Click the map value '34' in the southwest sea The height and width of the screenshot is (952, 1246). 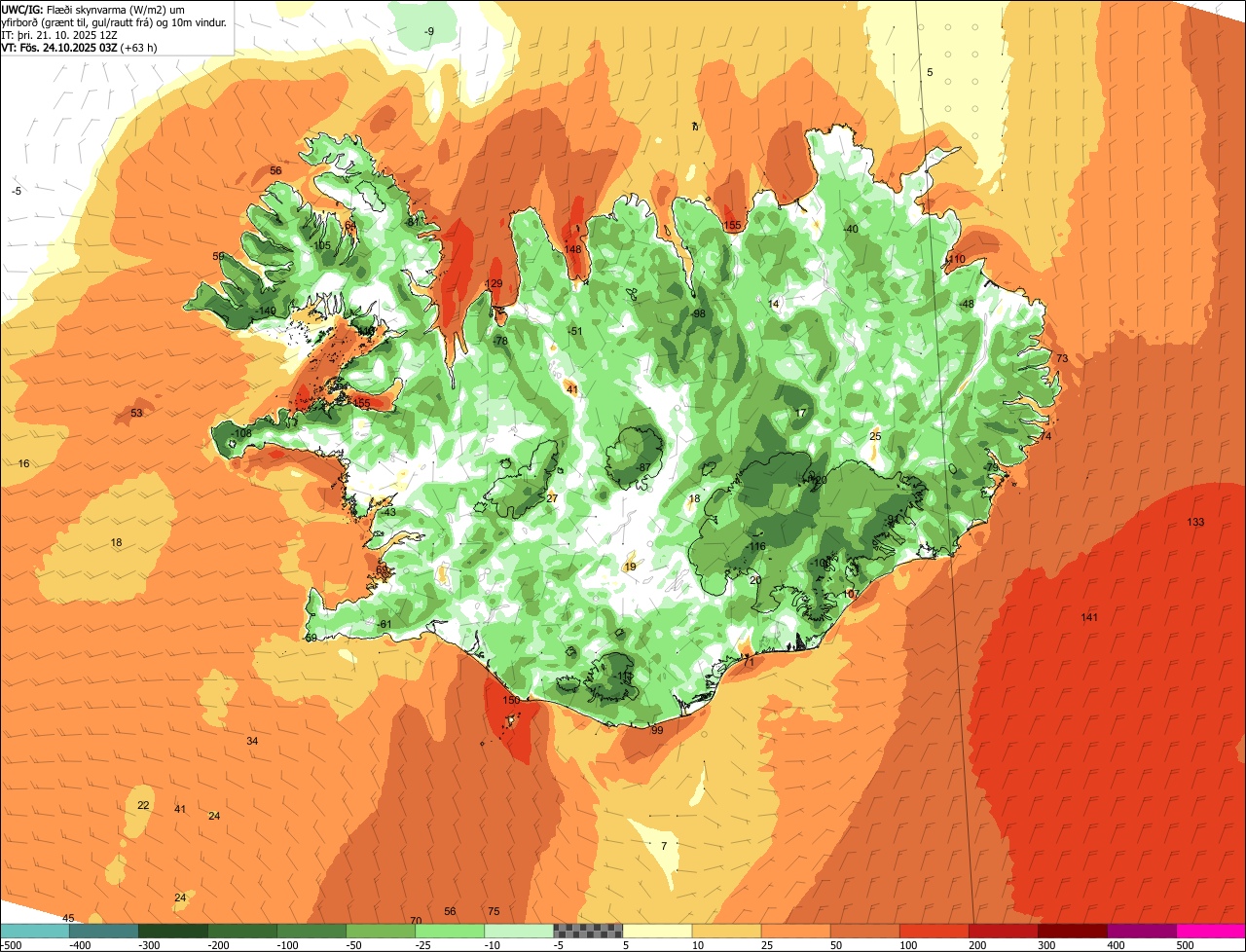pos(252,742)
